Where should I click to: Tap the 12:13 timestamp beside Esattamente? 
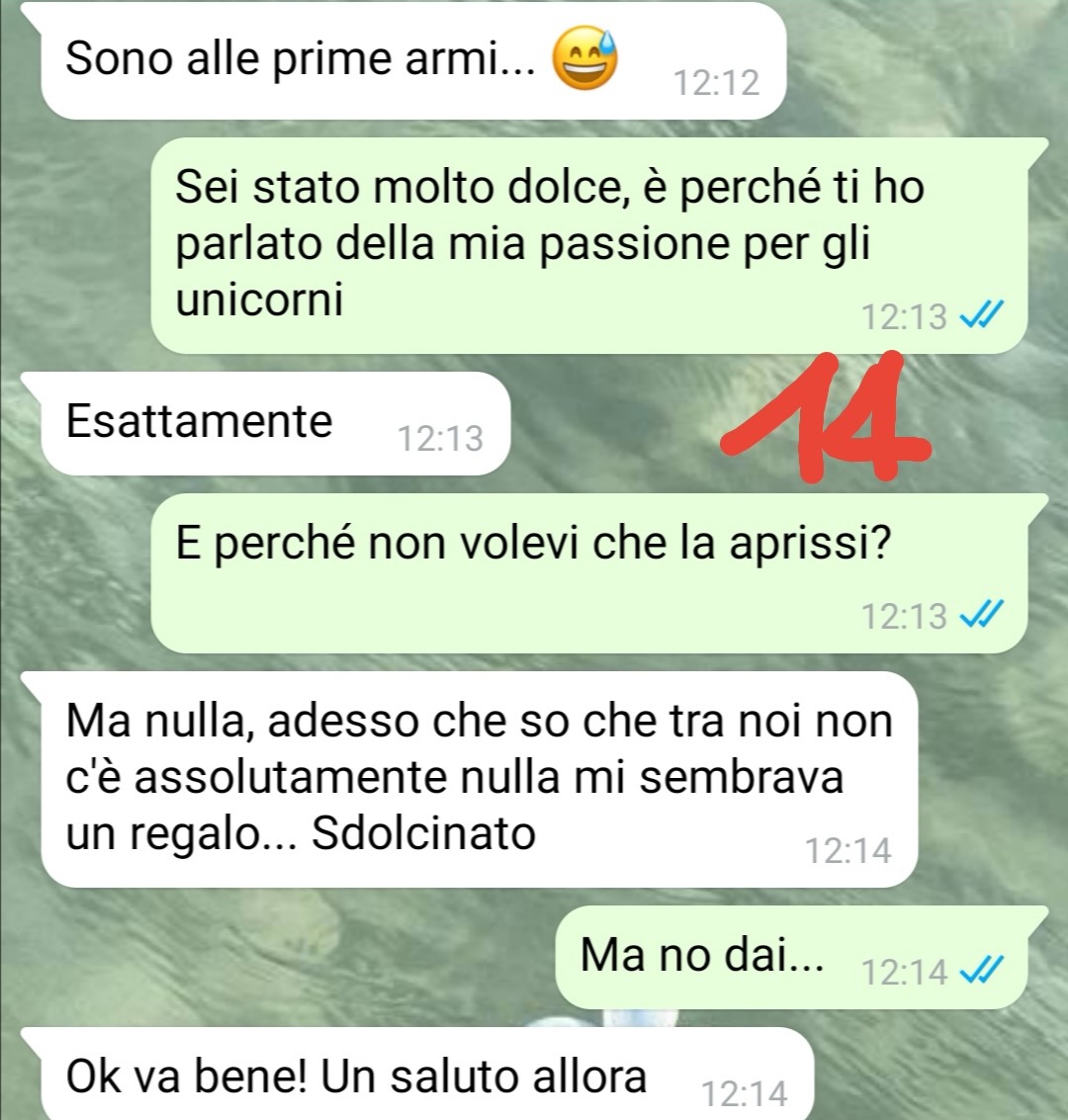point(441,439)
